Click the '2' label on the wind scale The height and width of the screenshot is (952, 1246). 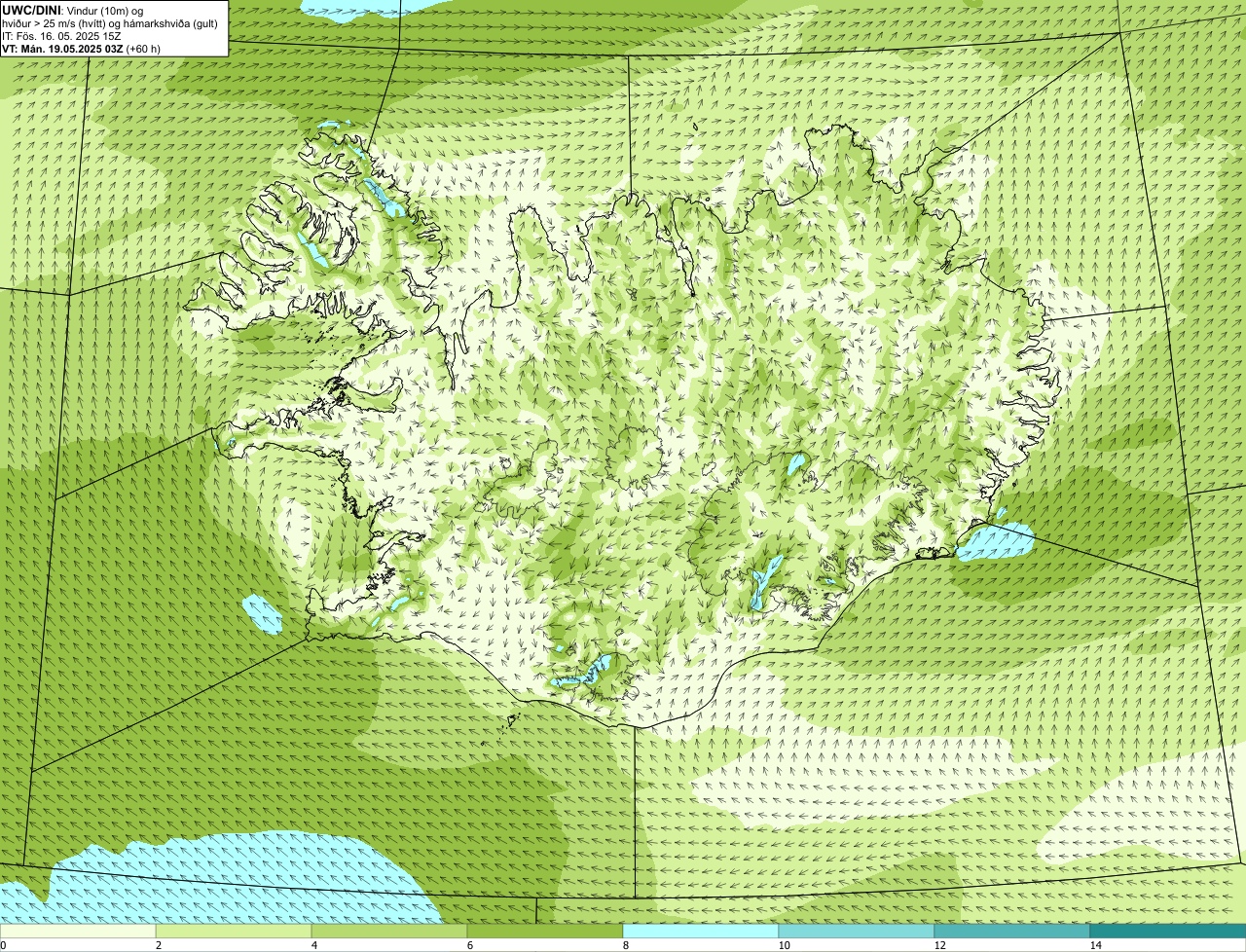(158, 945)
